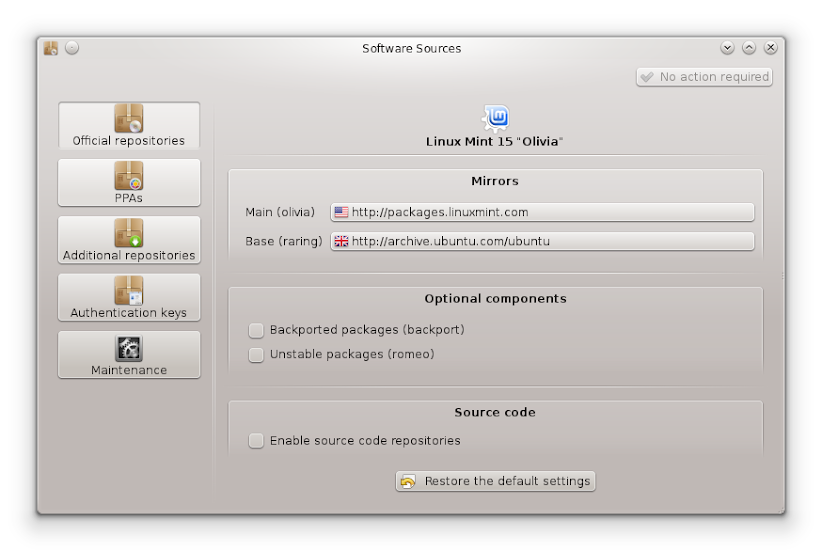Click the Mirrors section heading

coord(495,181)
